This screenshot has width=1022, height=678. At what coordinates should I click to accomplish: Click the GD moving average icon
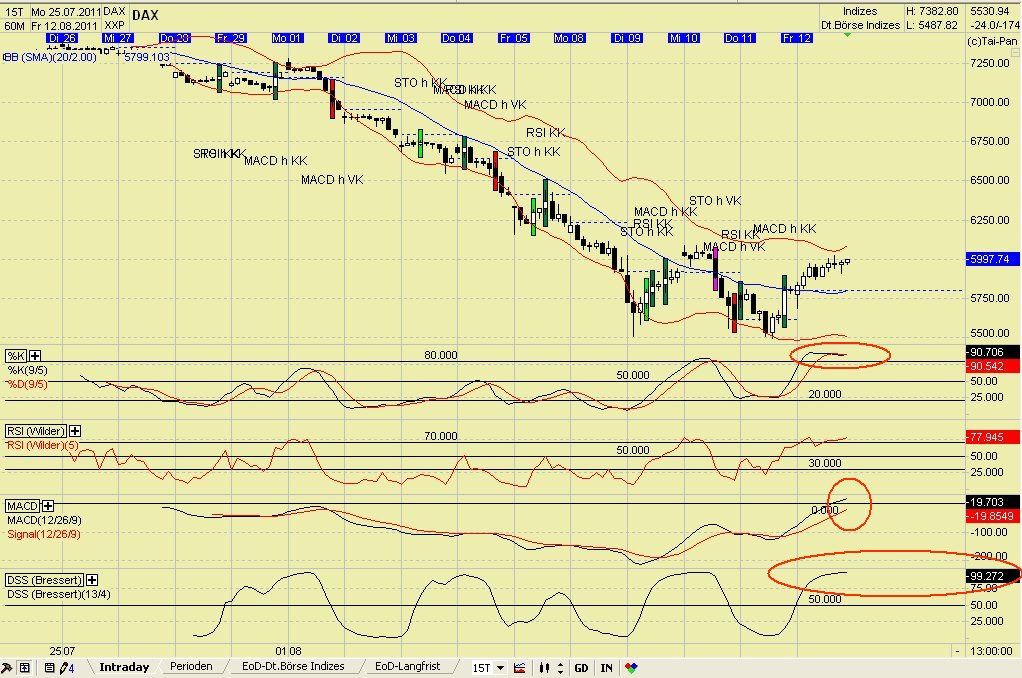[x=581, y=667]
